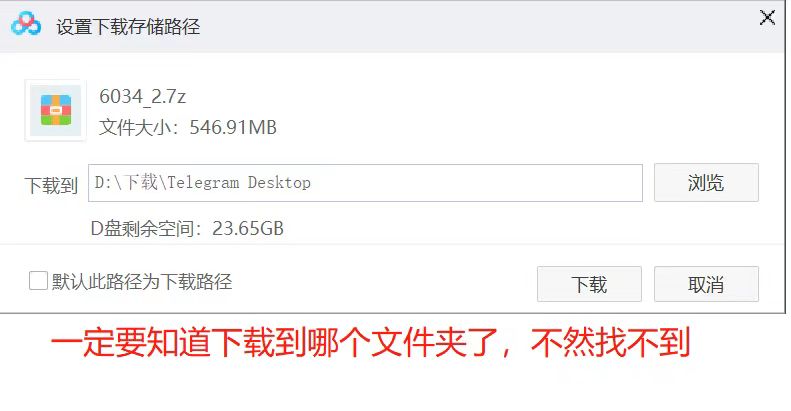The width and height of the screenshot is (791, 411).
Task: Click the 546.91MB size value
Action: tap(233, 127)
